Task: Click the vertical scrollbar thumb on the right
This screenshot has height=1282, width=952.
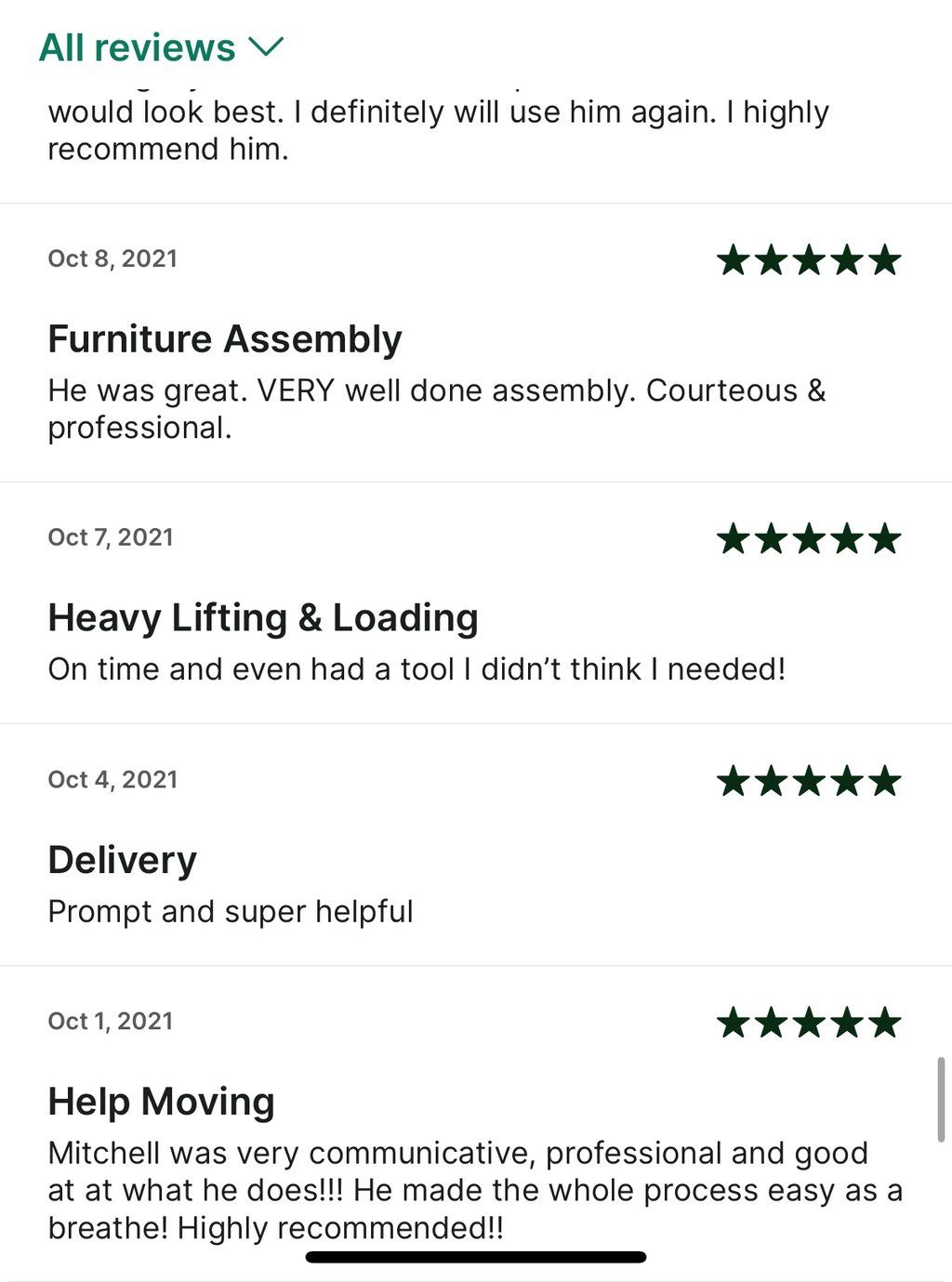Action: (941, 1099)
